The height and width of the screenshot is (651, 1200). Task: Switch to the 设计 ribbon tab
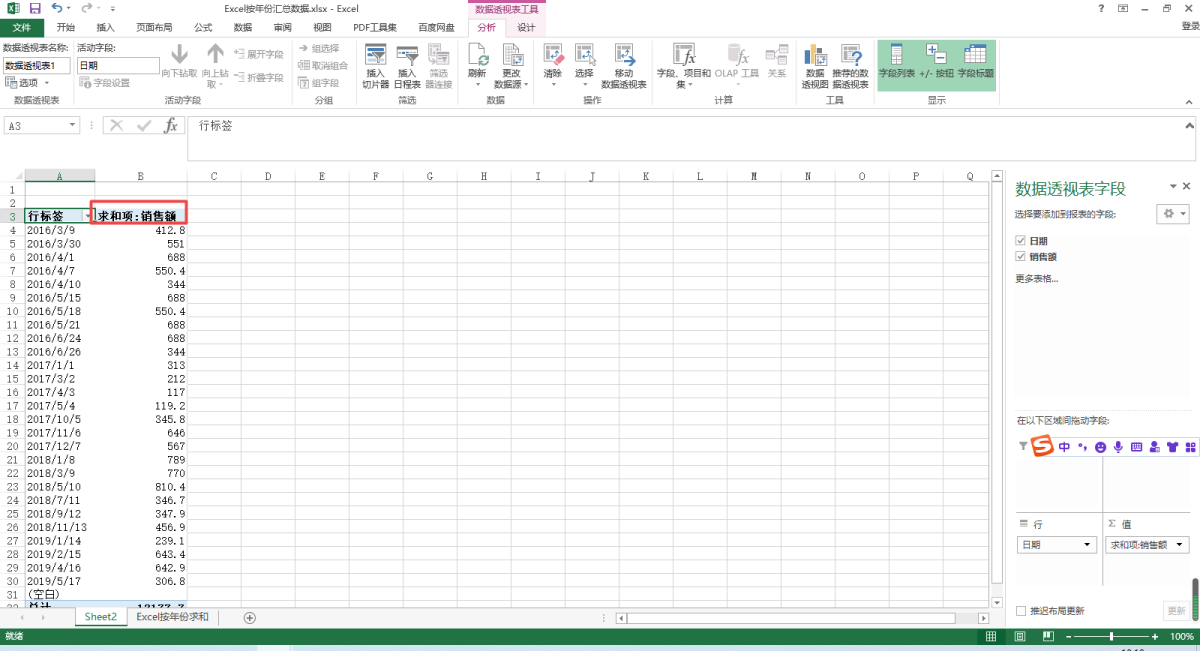pyautogui.click(x=526, y=27)
